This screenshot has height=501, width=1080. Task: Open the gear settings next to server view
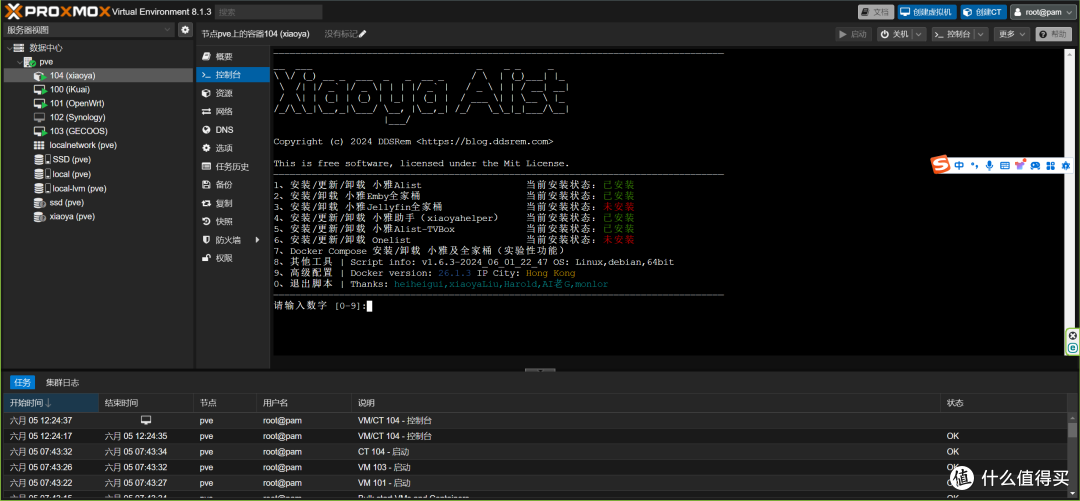tap(185, 30)
